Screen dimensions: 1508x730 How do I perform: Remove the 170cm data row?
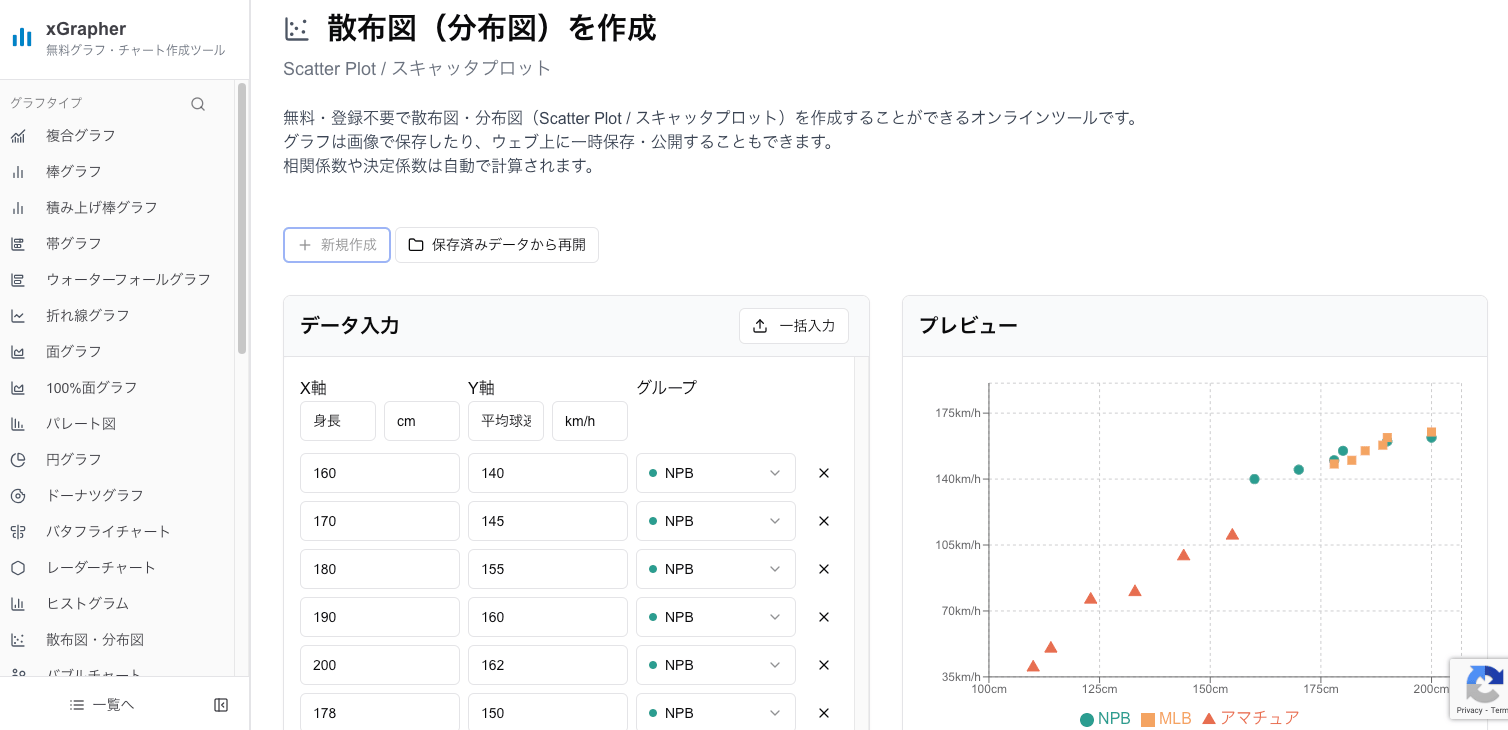pos(823,521)
